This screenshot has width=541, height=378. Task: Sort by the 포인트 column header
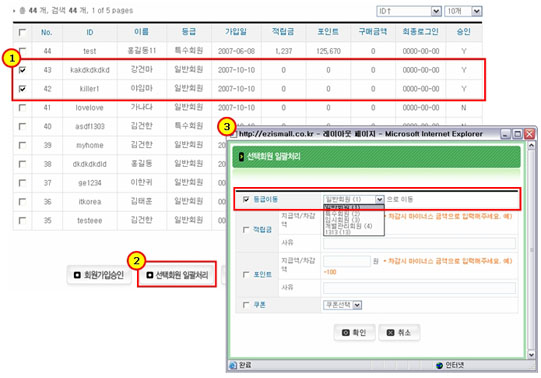[x=328, y=32]
